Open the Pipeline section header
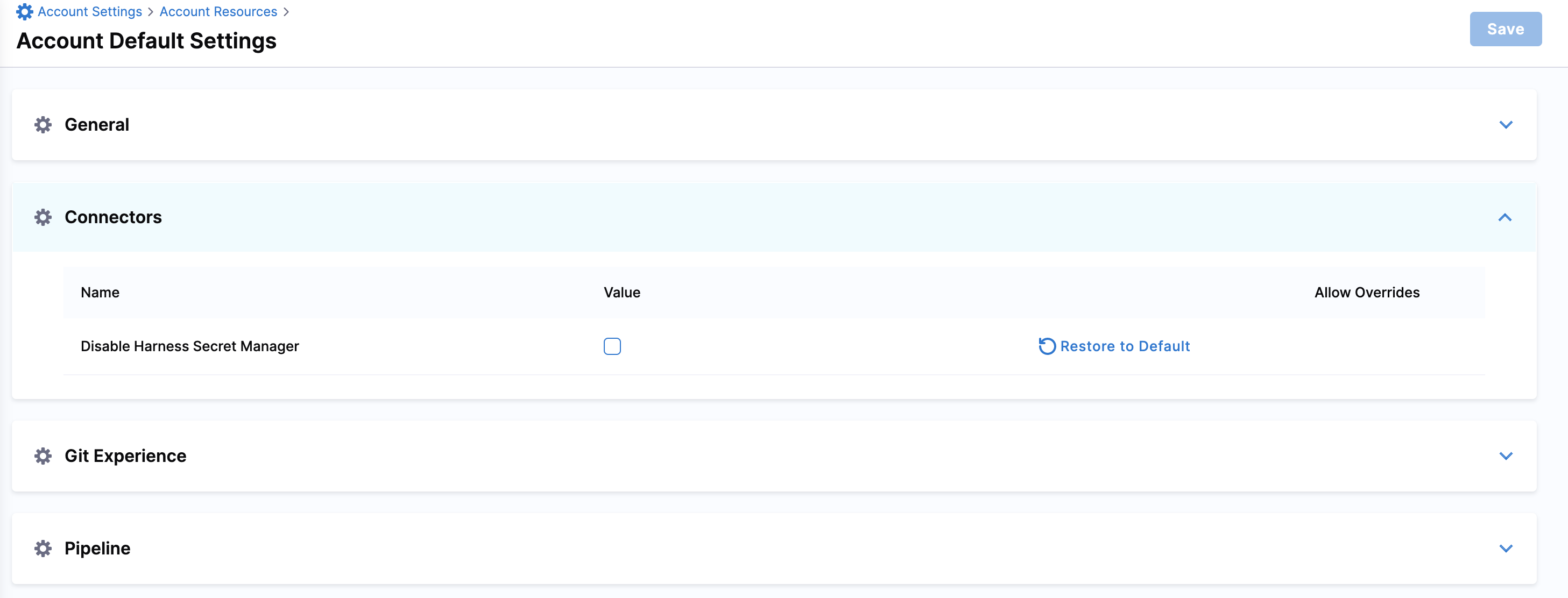 [x=97, y=548]
